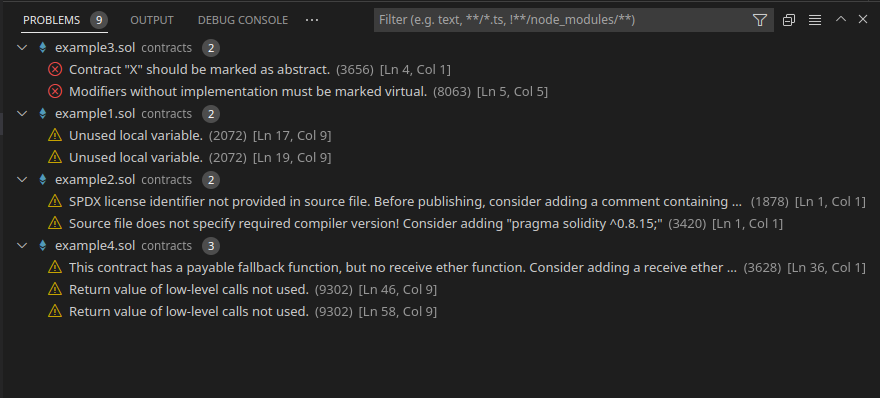
Task: Click the warning icon for SPDX license problem
Action: [x=55, y=201]
